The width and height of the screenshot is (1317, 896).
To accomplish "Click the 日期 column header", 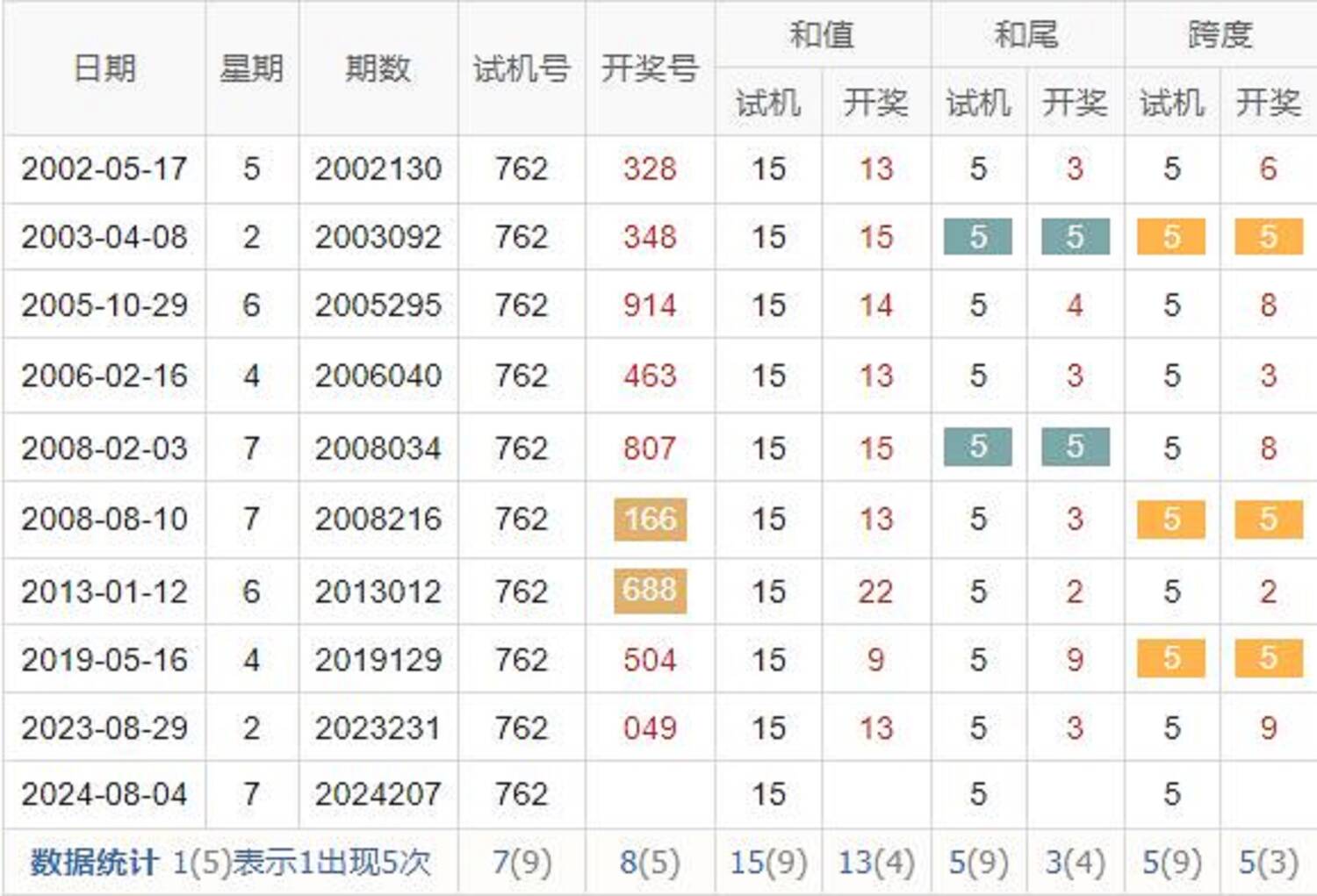I will 104,68.
